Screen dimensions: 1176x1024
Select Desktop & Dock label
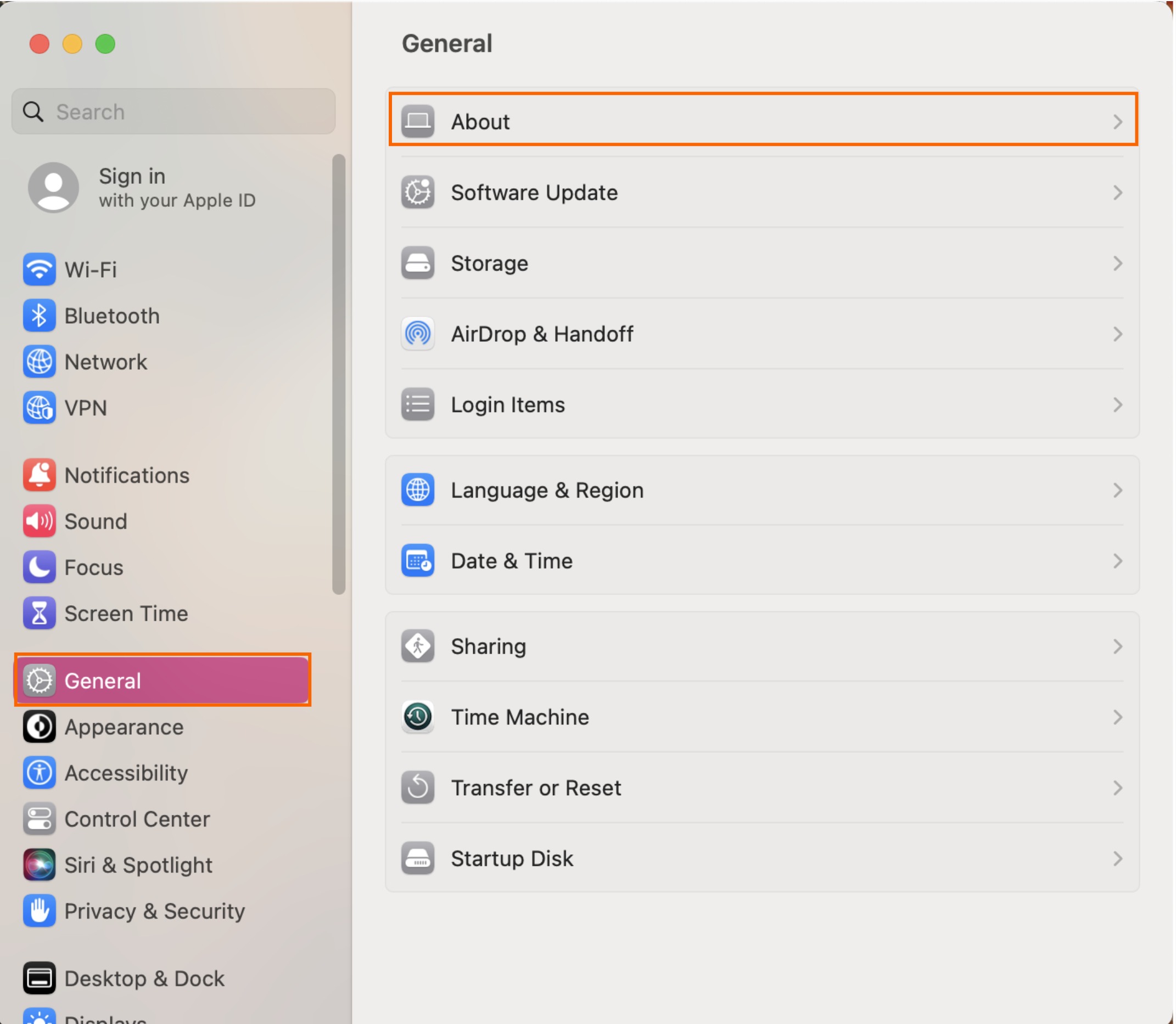tap(144, 979)
